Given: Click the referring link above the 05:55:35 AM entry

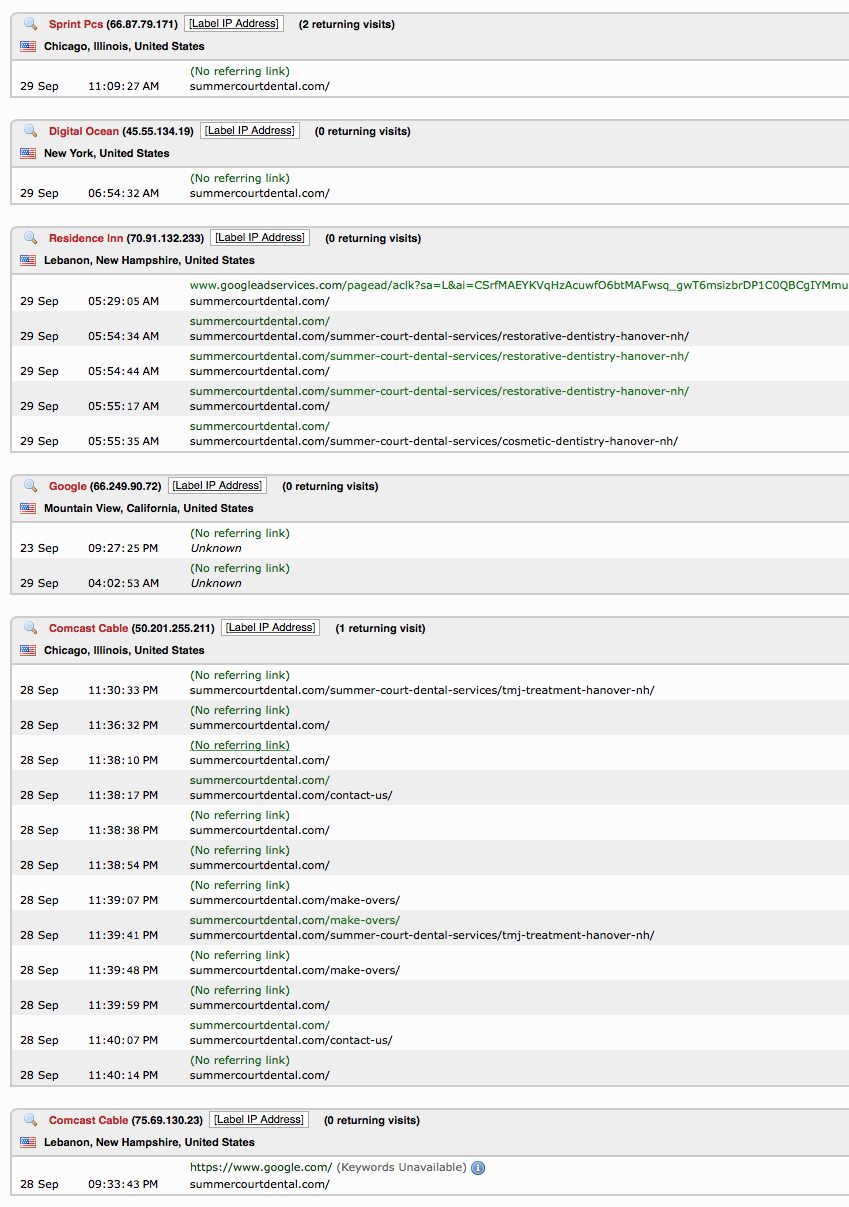Looking at the screenshot, I should click(x=260, y=426).
